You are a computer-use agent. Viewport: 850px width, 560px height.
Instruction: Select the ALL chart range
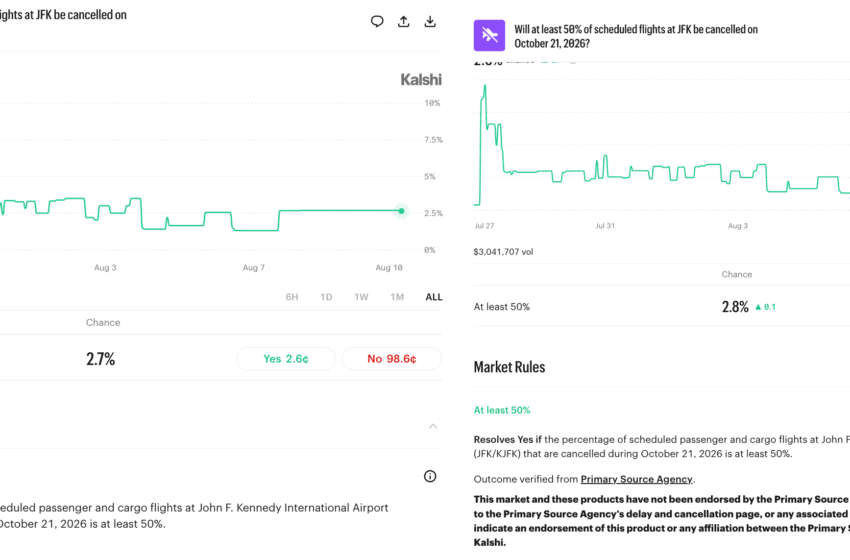coord(434,297)
